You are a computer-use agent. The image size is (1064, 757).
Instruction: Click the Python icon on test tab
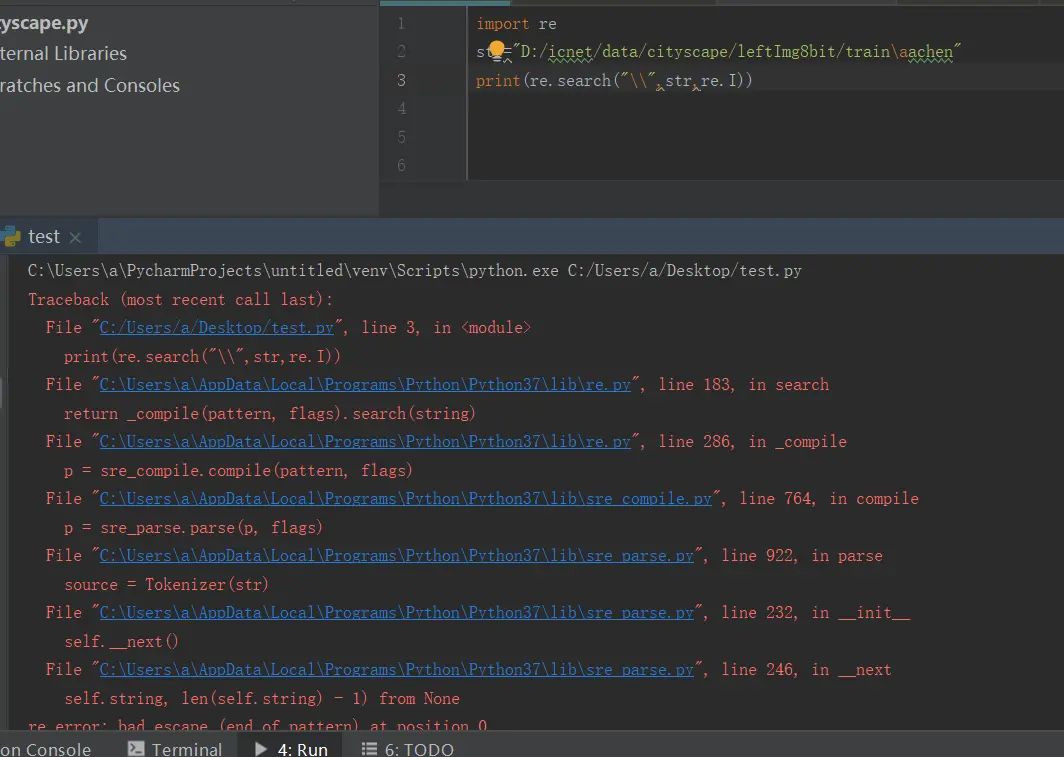click(11, 237)
